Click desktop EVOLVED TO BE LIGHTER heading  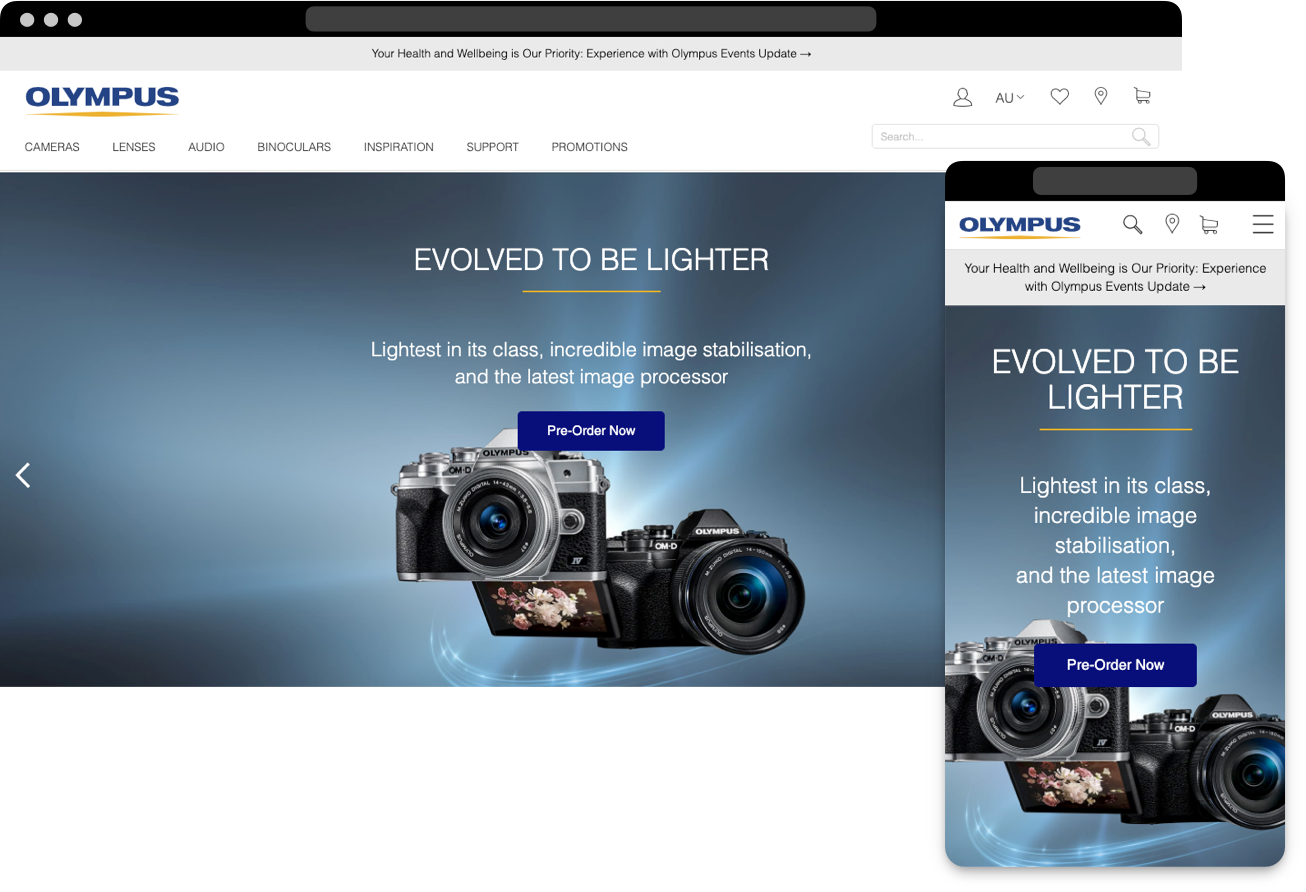(591, 260)
